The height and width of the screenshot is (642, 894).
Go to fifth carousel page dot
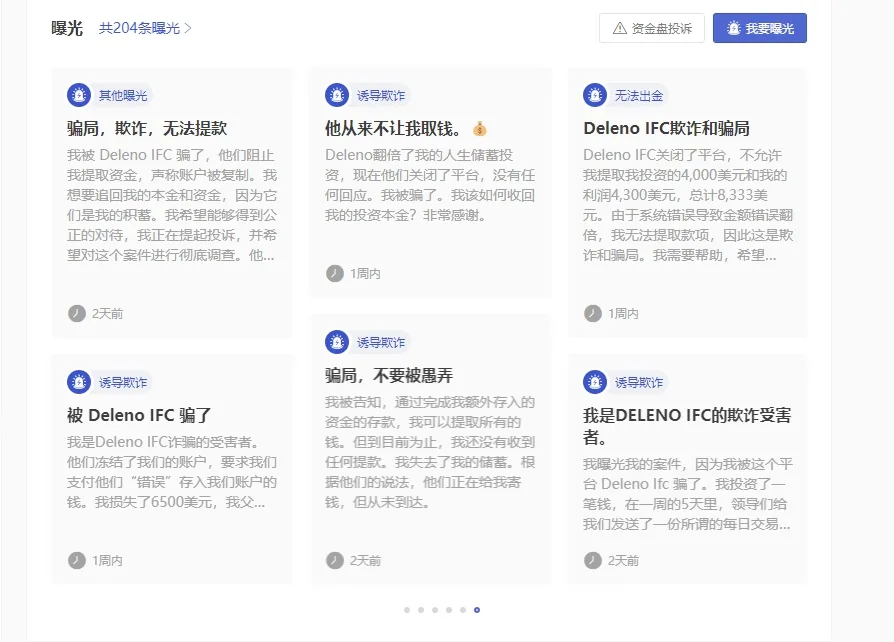click(x=463, y=610)
